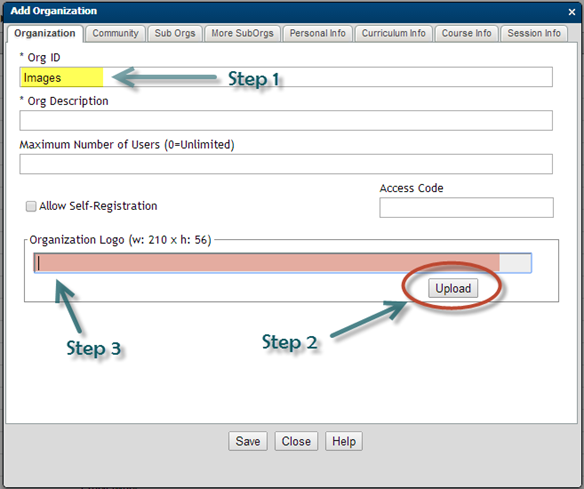Open the Curriculum Info tab
The image size is (584, 489).
point(393,34)
